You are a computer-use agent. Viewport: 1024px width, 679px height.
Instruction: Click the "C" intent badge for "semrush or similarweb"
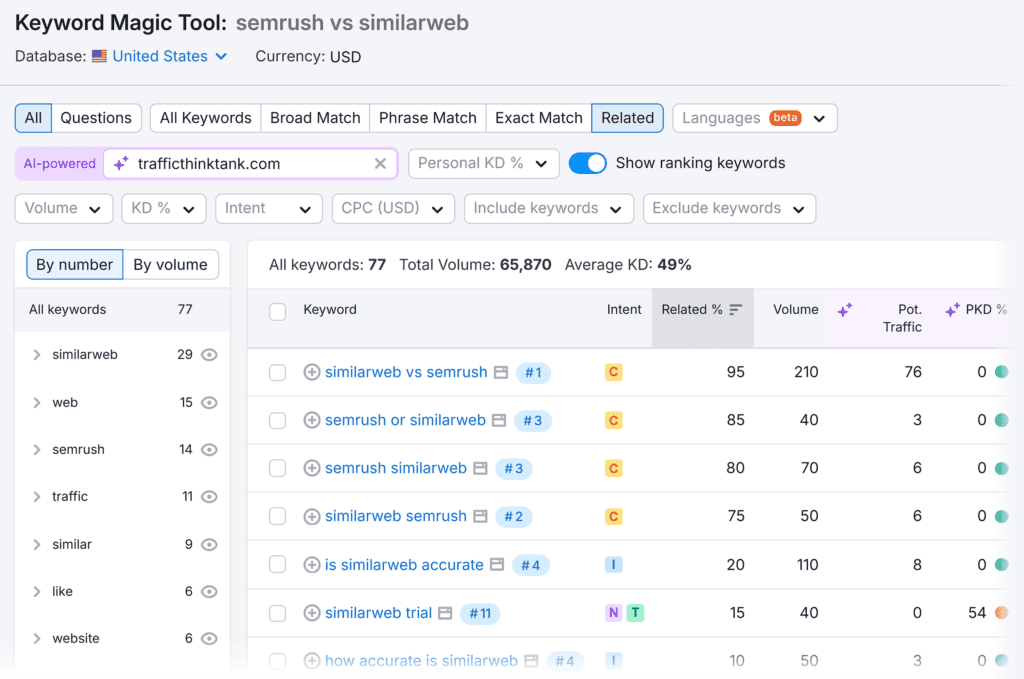tap(613, 420)
